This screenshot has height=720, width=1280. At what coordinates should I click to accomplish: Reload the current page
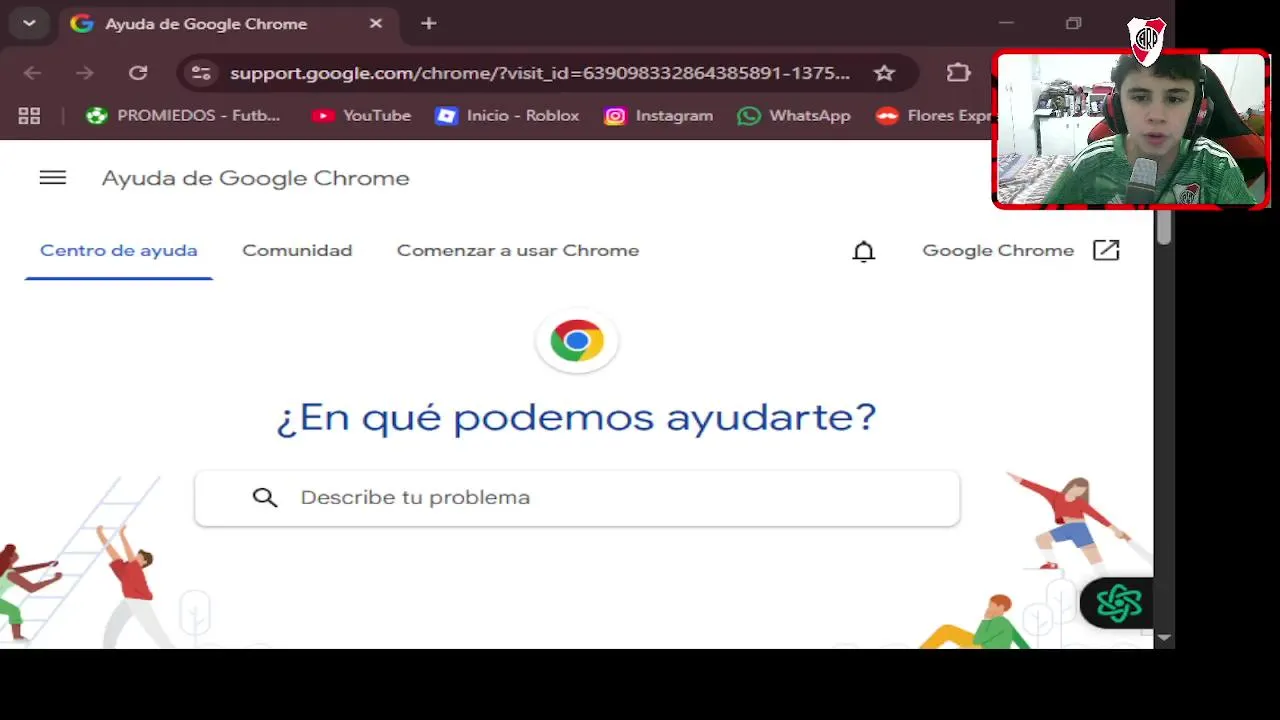point(138,73)
